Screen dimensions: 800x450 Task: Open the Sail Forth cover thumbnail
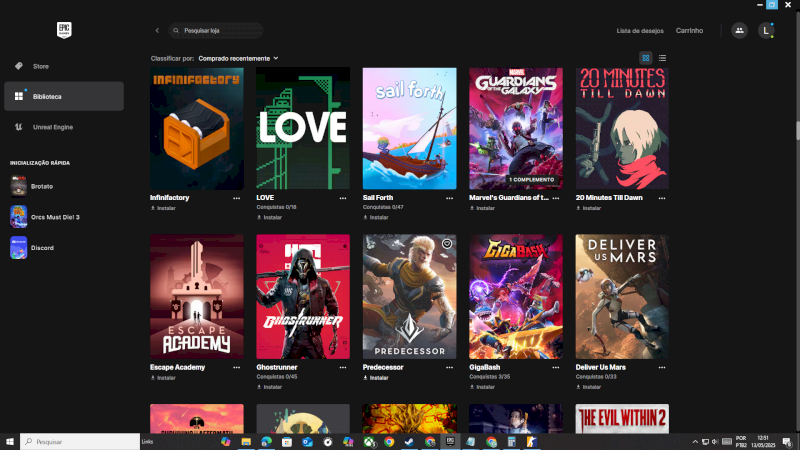(410, 129)
